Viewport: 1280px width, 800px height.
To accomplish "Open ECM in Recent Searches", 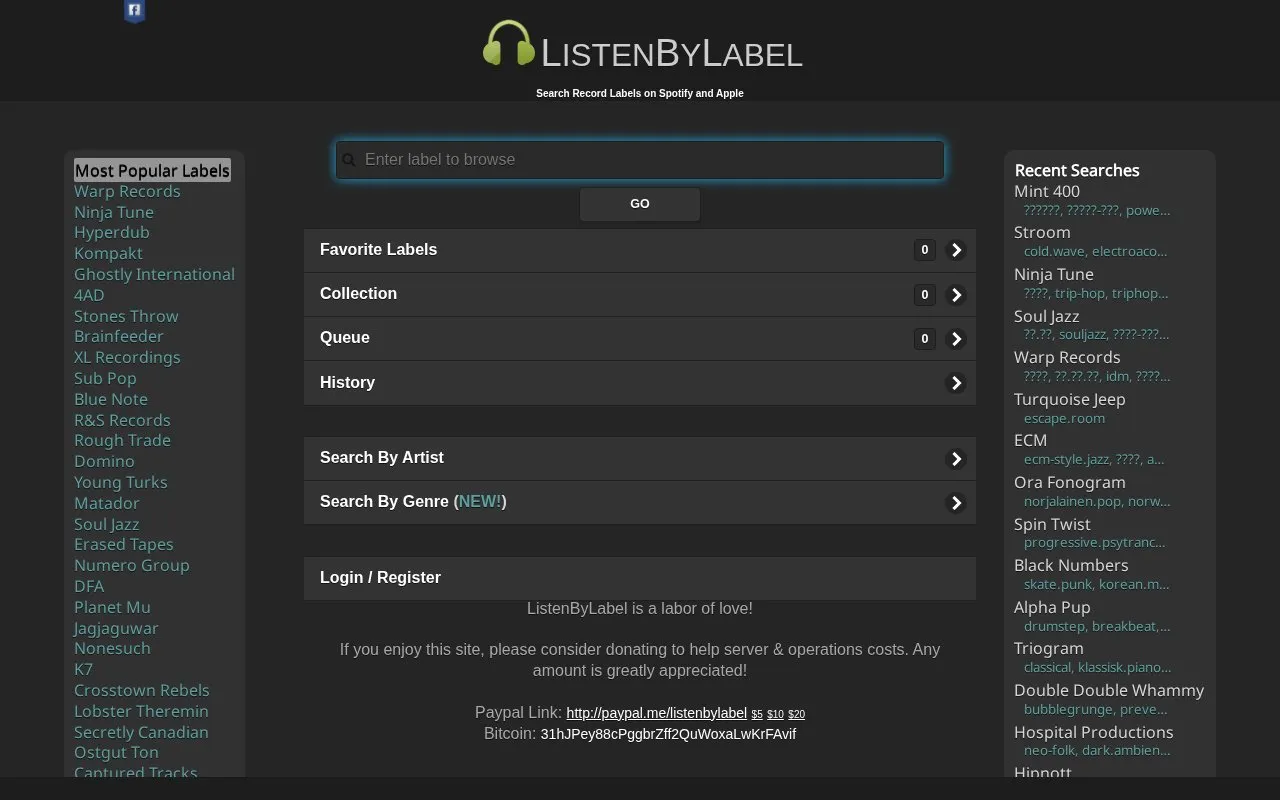I will 1030,440.
